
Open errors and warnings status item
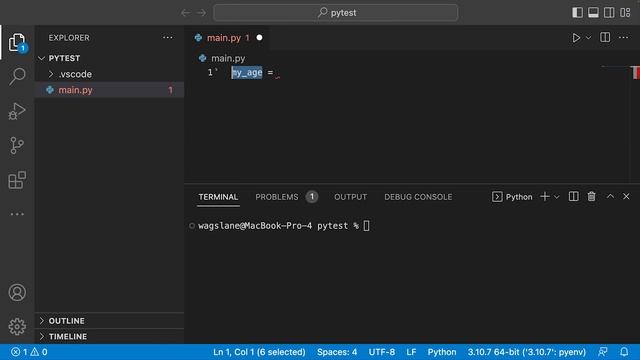click(x=29, y=352)
